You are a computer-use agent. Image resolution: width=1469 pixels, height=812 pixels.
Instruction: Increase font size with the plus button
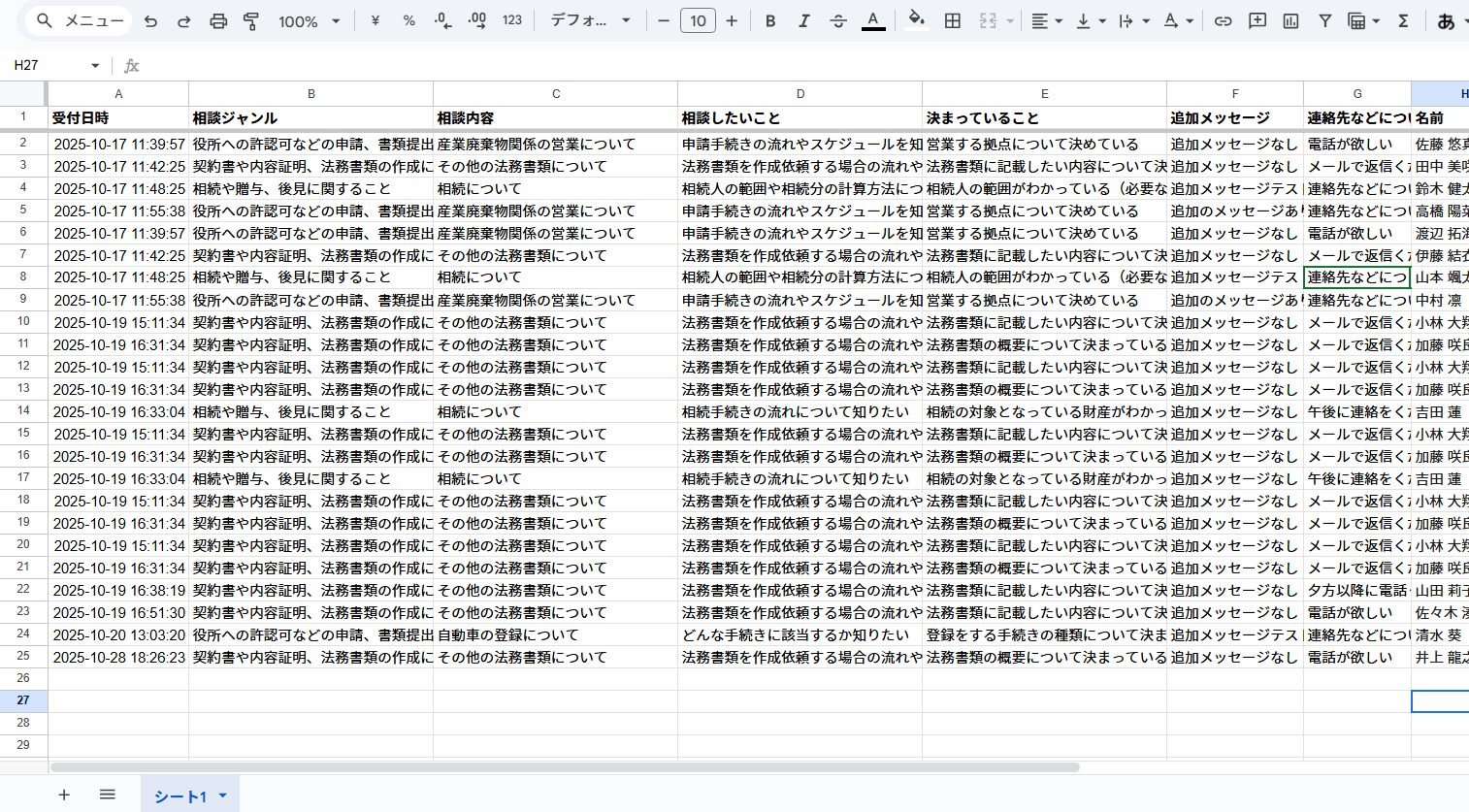coord(732,20)
